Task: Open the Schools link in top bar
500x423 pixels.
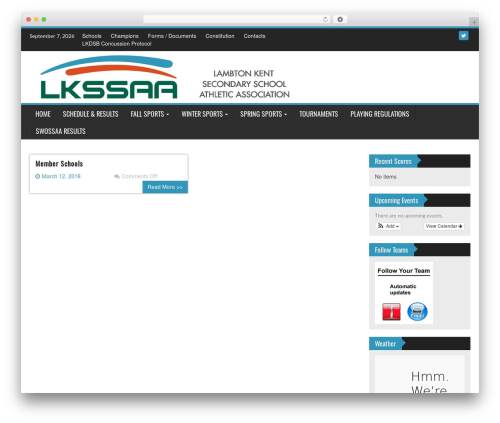Action: [x=92, y=36]
